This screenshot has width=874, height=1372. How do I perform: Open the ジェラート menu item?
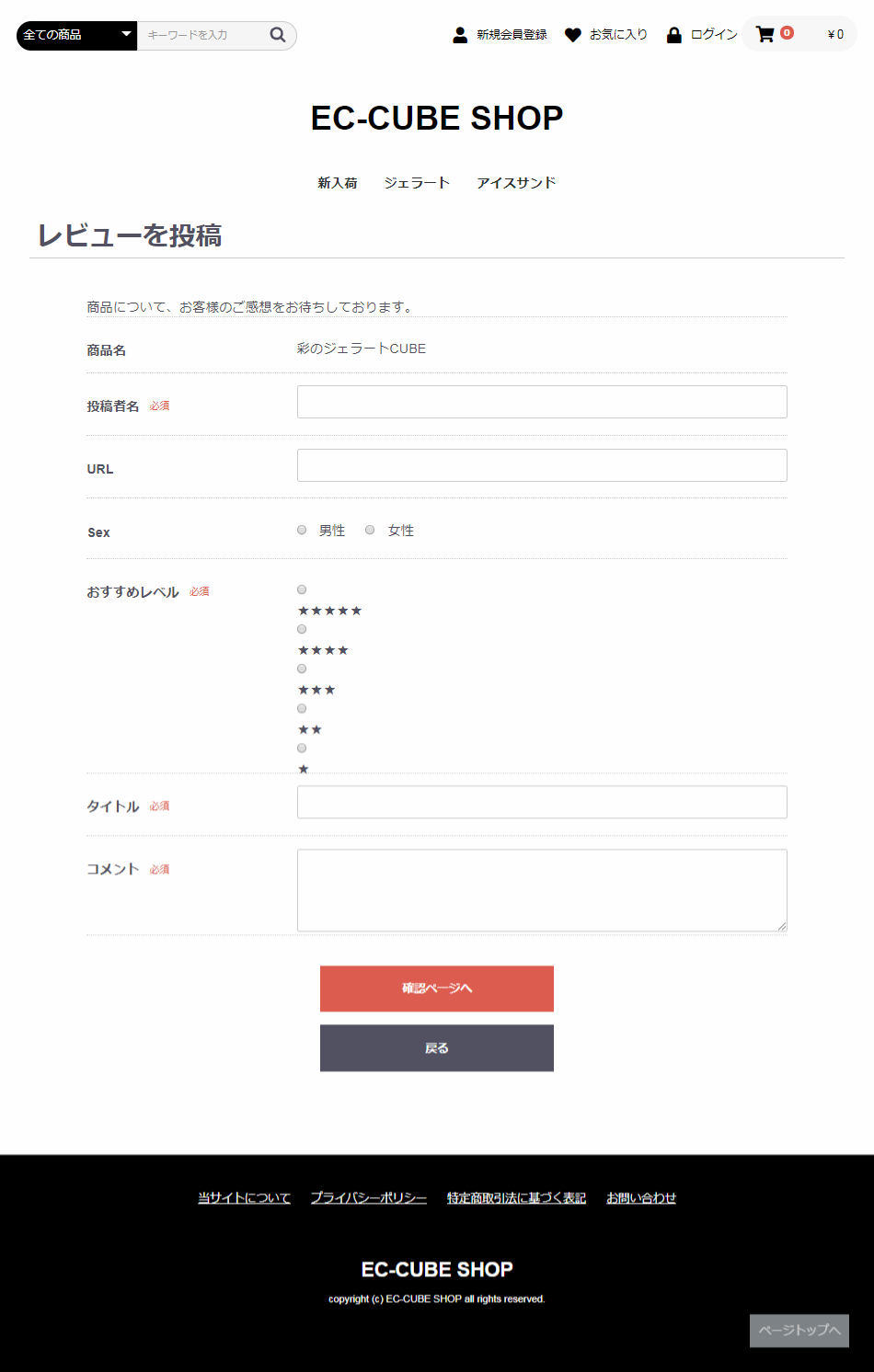tap(417, 183)
